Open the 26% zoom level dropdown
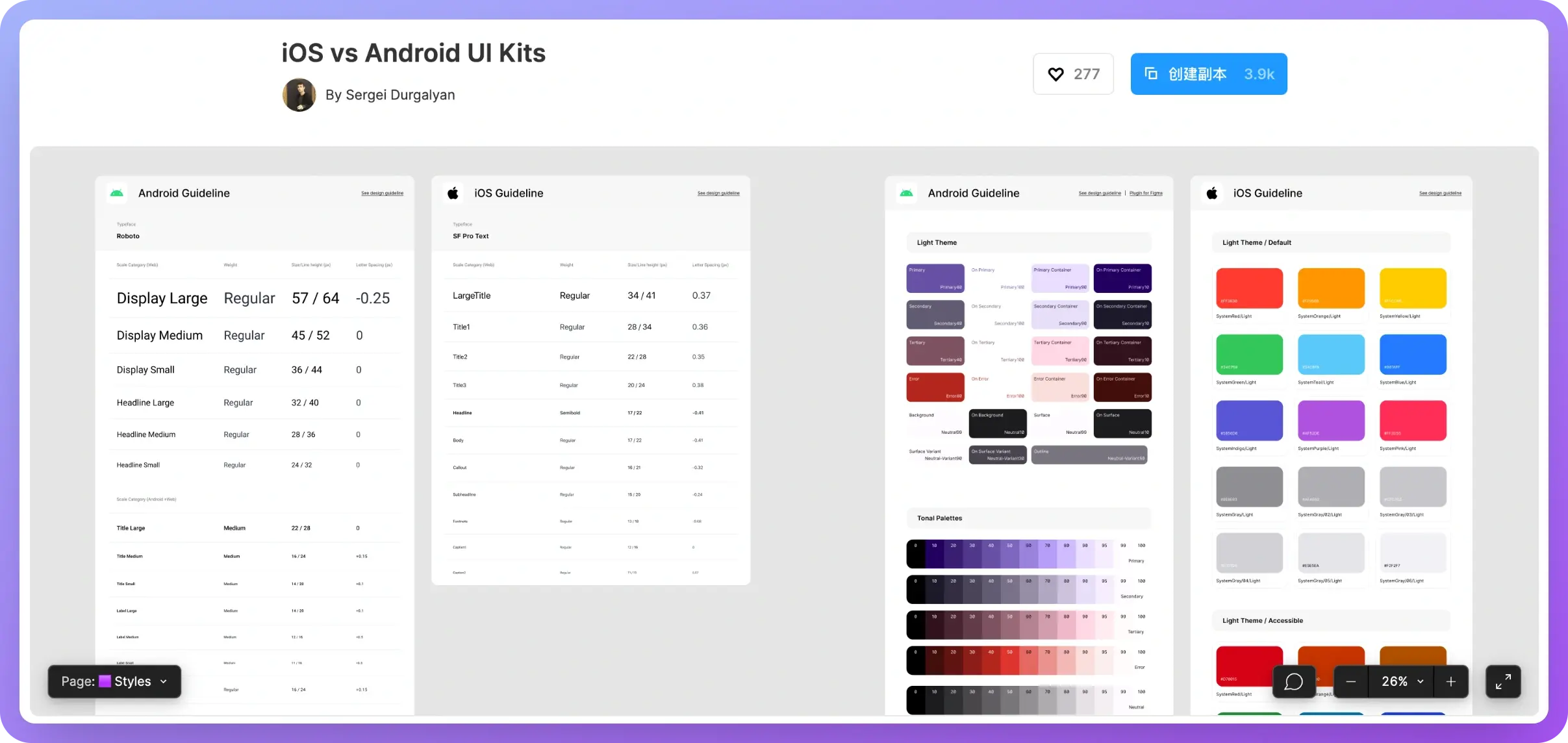1568x743 pixels. [1401, 681]
